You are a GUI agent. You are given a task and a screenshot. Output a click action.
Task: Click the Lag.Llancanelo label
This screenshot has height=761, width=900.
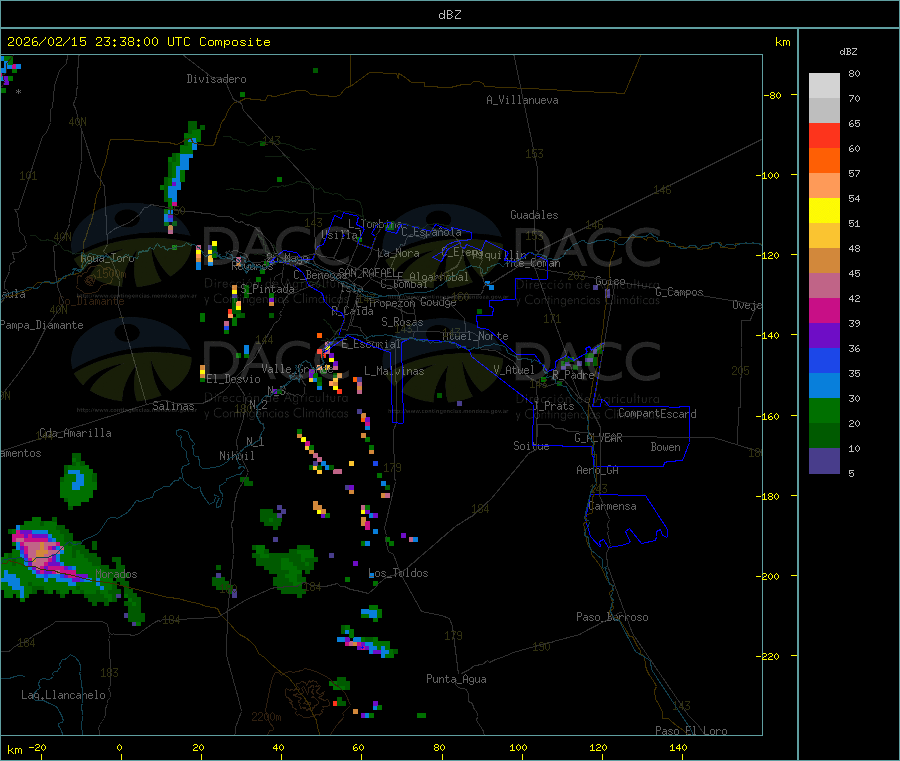[63, 695]
